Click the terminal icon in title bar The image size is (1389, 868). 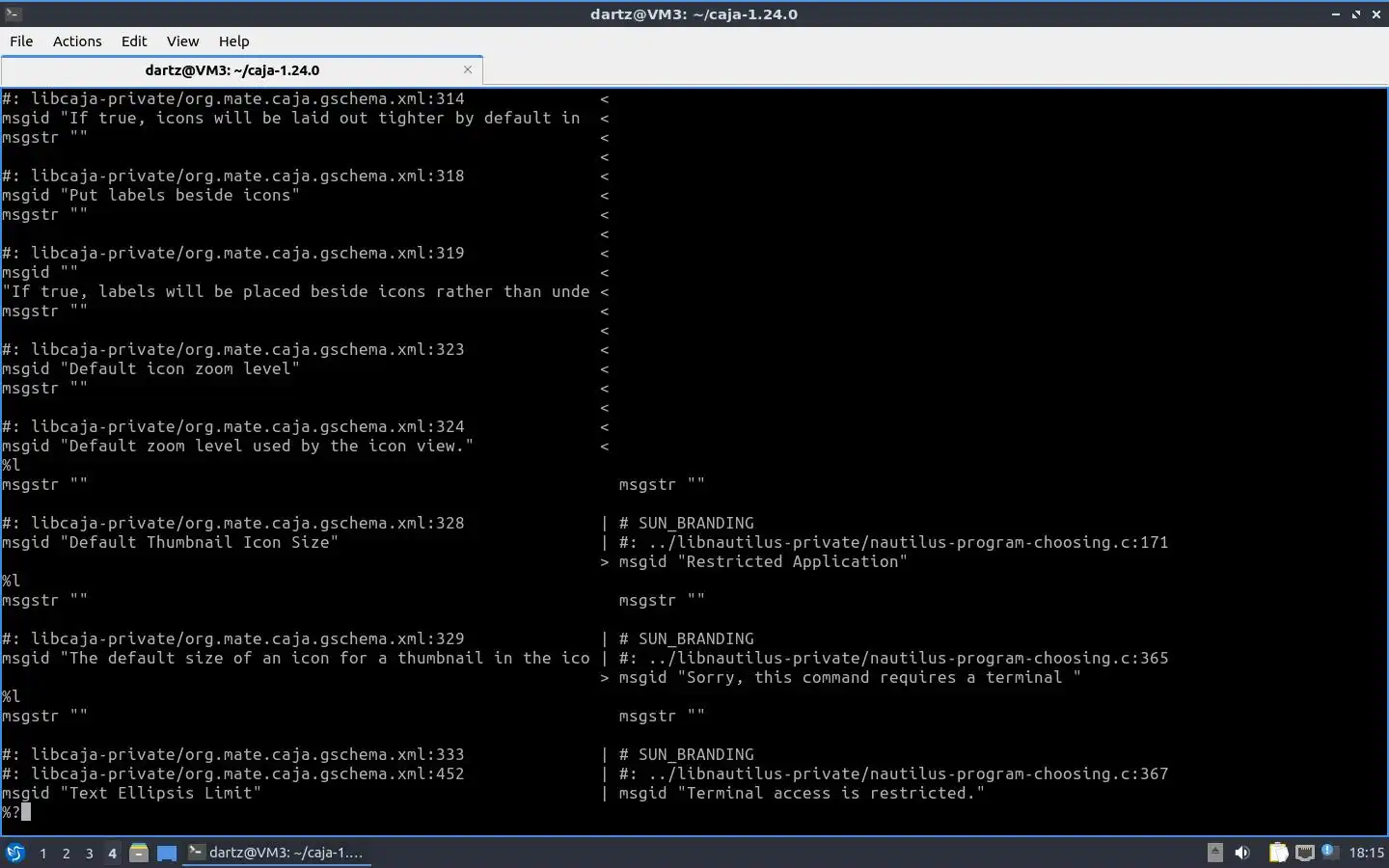point(14,14)
